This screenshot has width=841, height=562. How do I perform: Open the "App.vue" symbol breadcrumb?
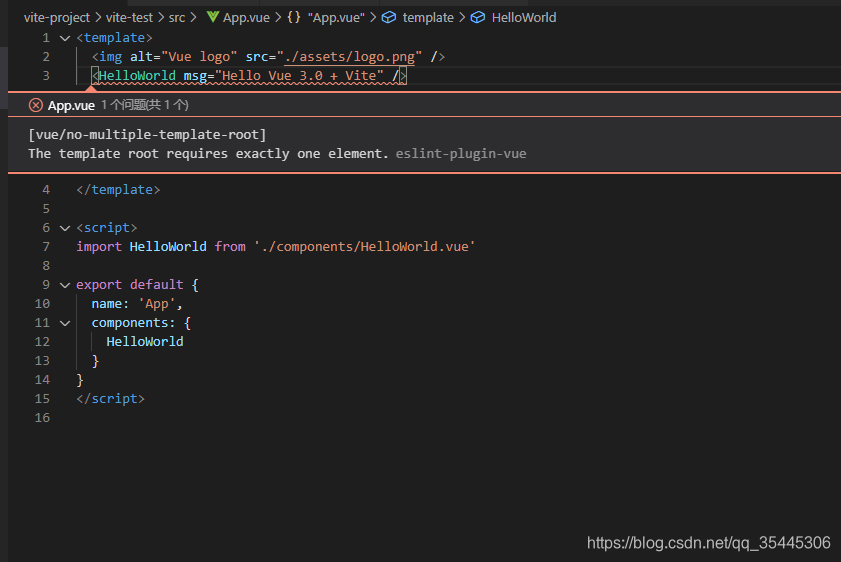336,17
